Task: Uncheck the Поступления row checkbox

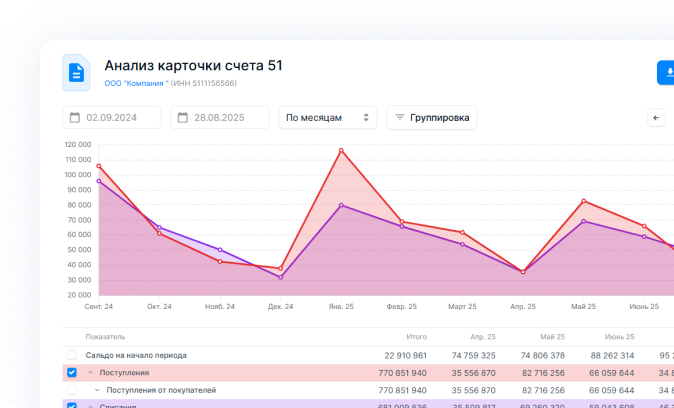Action: click(x=71, y=372)
